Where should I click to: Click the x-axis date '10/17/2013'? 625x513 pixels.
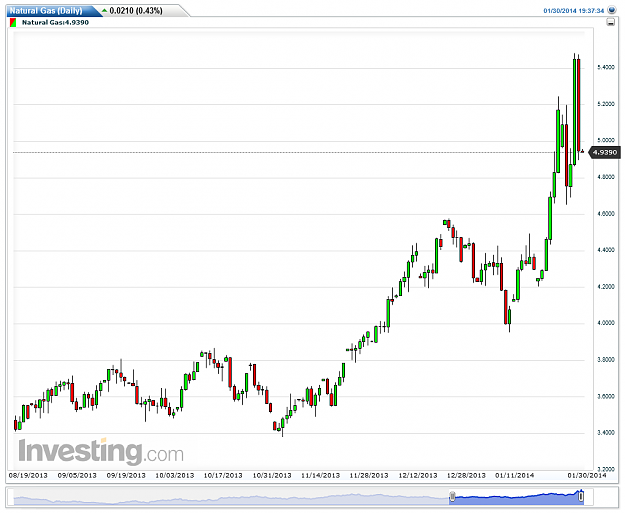point(223,476)
